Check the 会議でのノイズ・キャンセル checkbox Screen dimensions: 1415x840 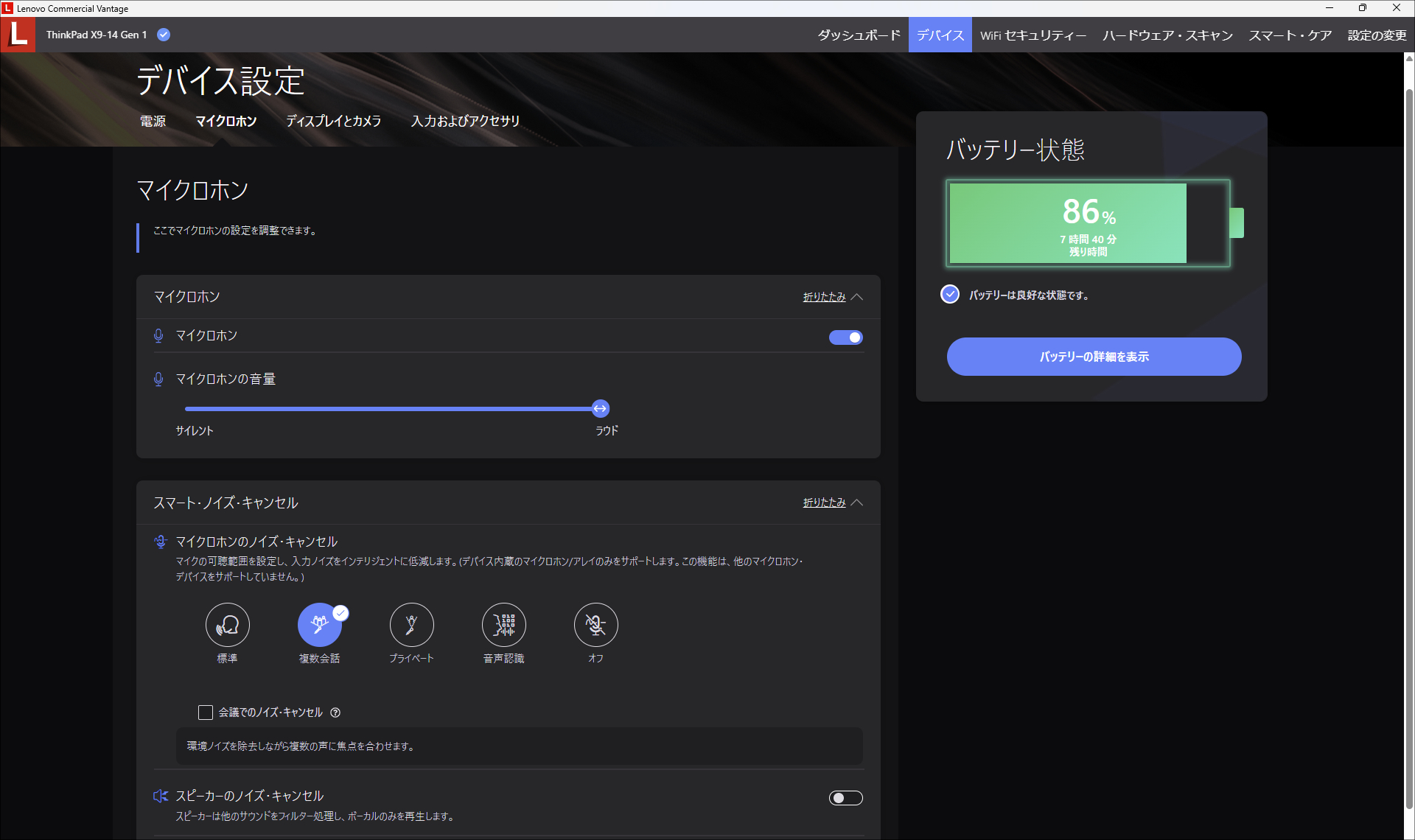pos(206,713)
